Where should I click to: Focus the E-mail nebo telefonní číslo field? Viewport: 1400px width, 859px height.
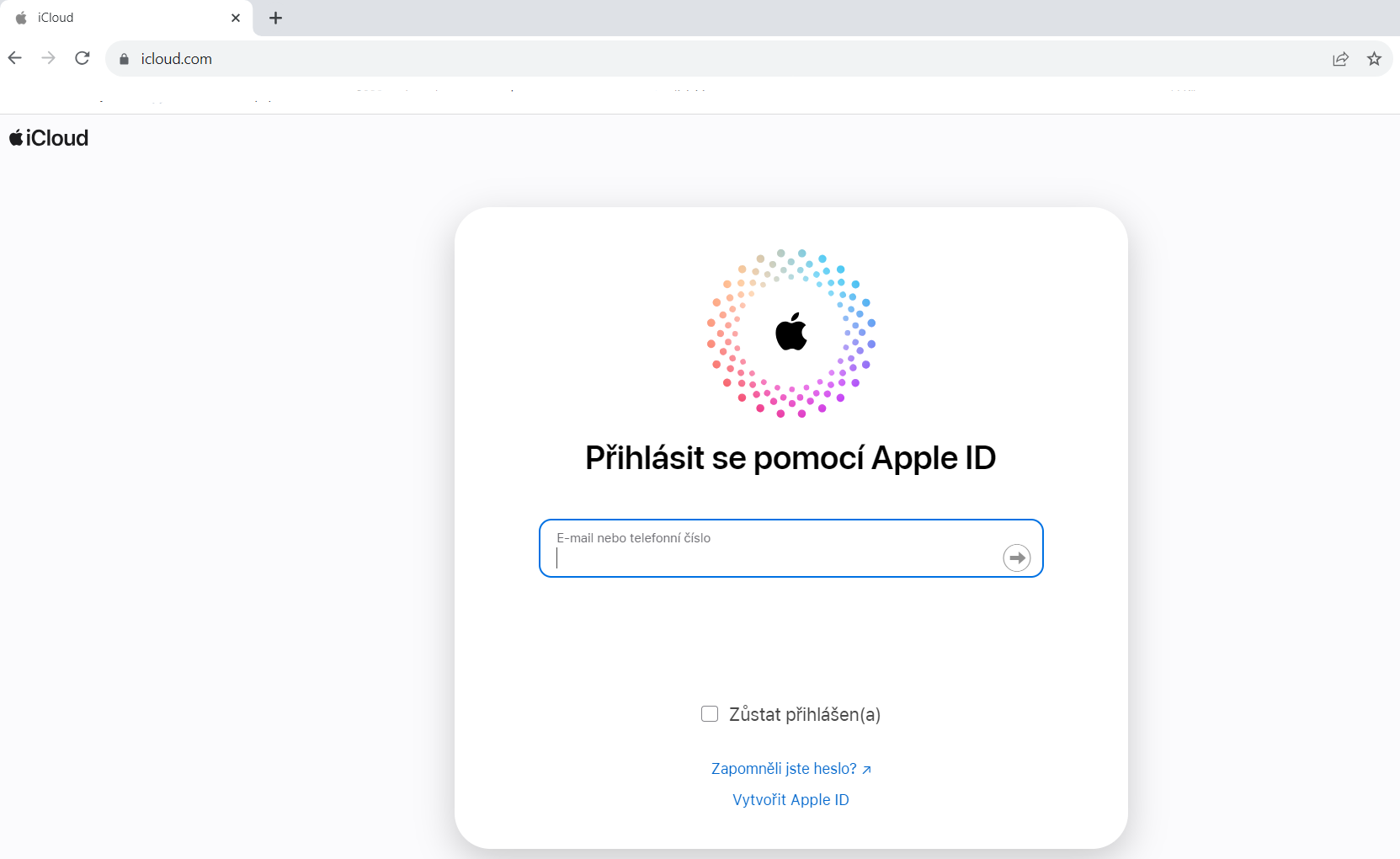click(775, 548)
